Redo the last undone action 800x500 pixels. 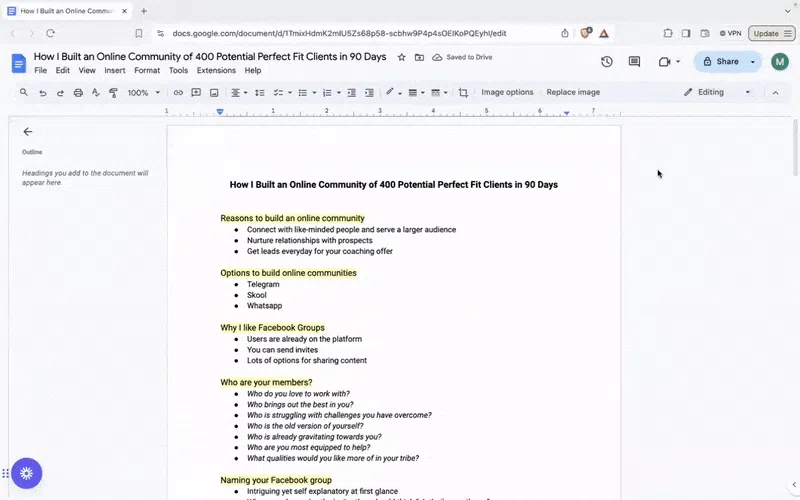60,93
